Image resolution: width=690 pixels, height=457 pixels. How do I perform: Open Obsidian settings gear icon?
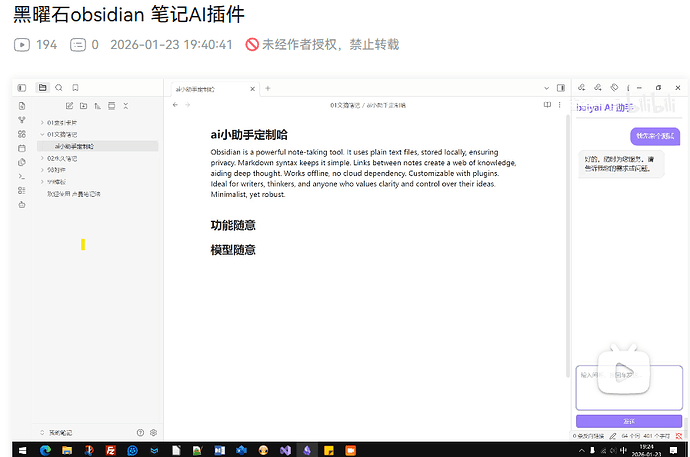[x=154, y=433]
